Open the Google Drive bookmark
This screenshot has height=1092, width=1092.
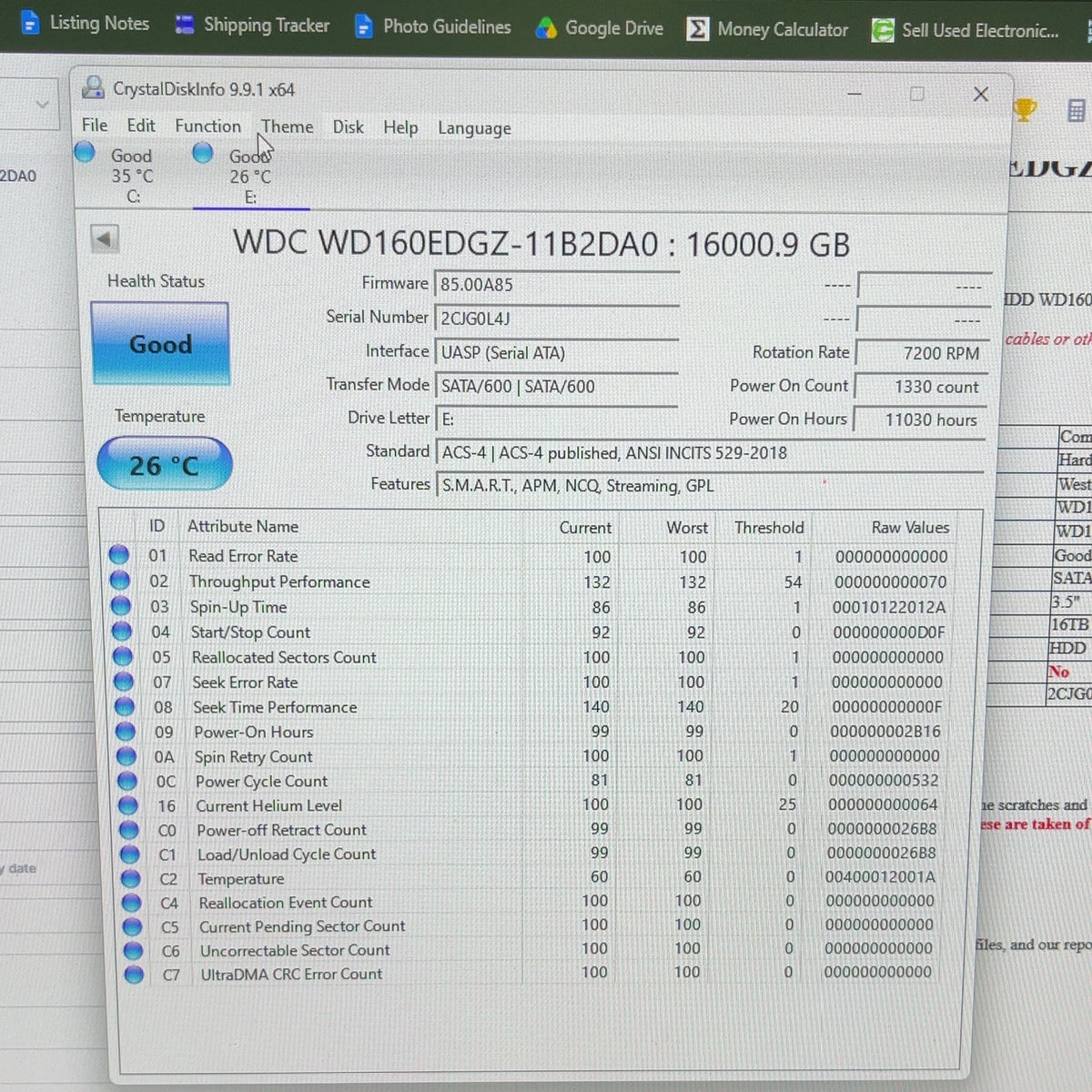599,28
